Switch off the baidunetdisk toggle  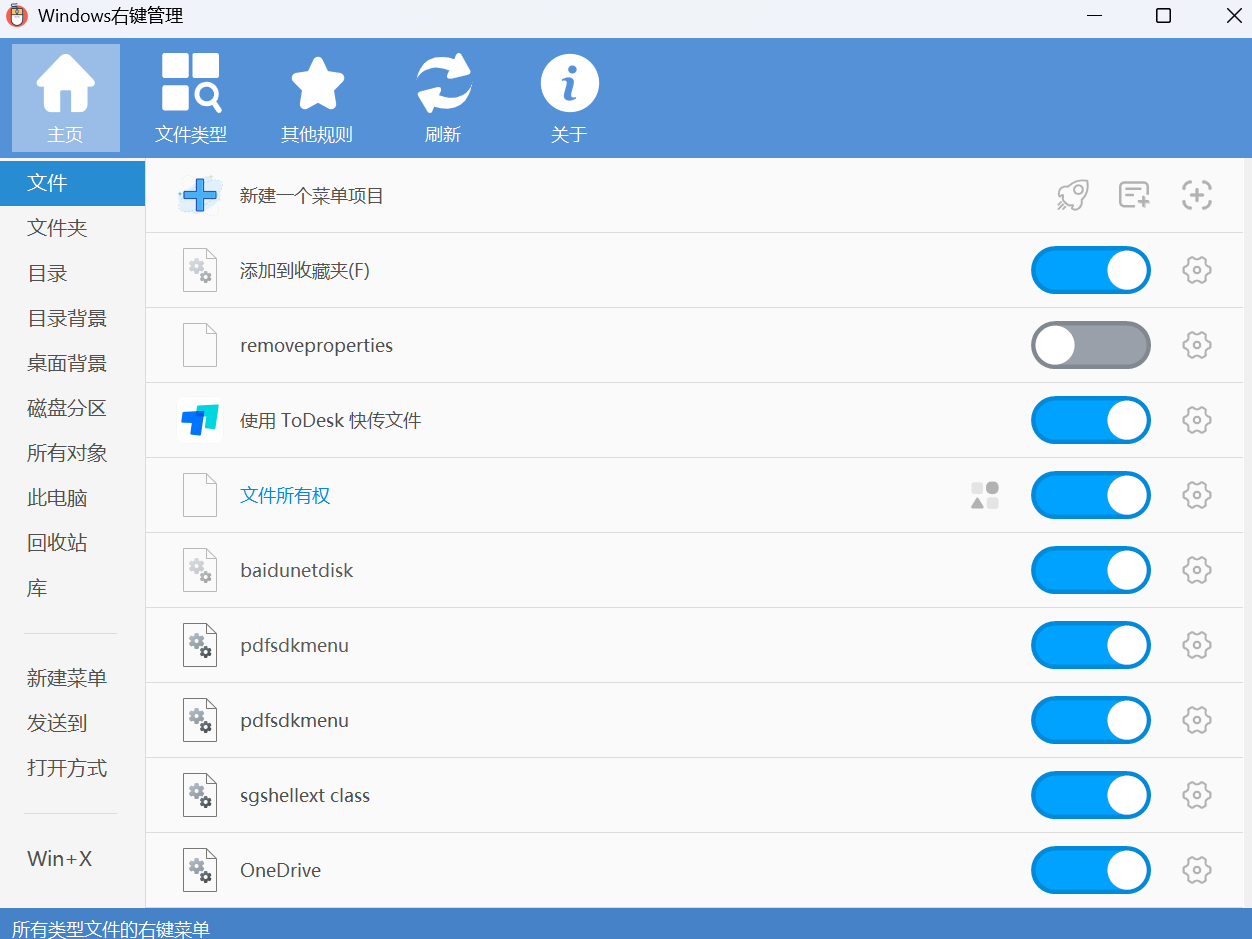(x=1091, y=570)
